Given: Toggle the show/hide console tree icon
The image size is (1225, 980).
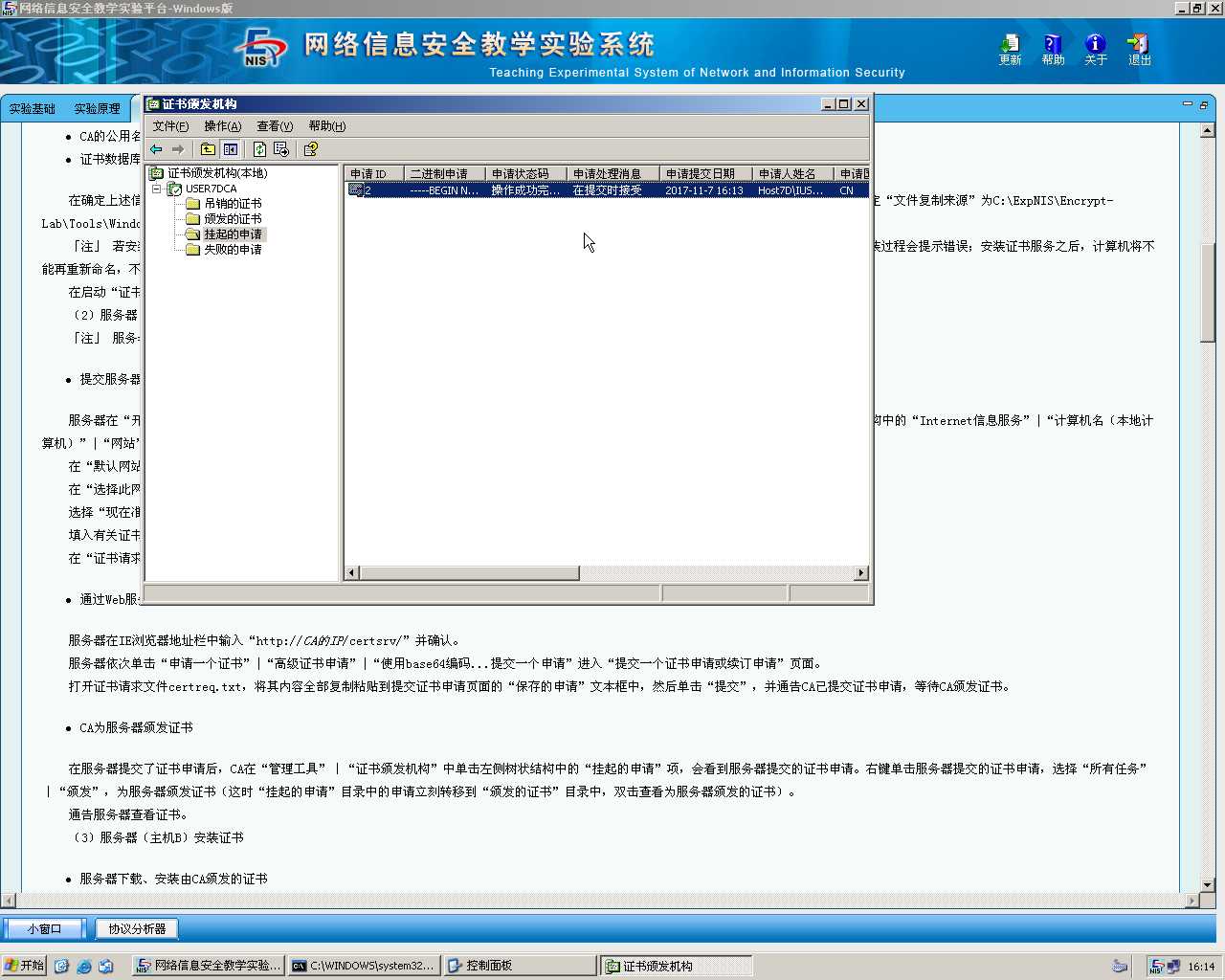Looking at the screenshot, I should click(231, 149).
